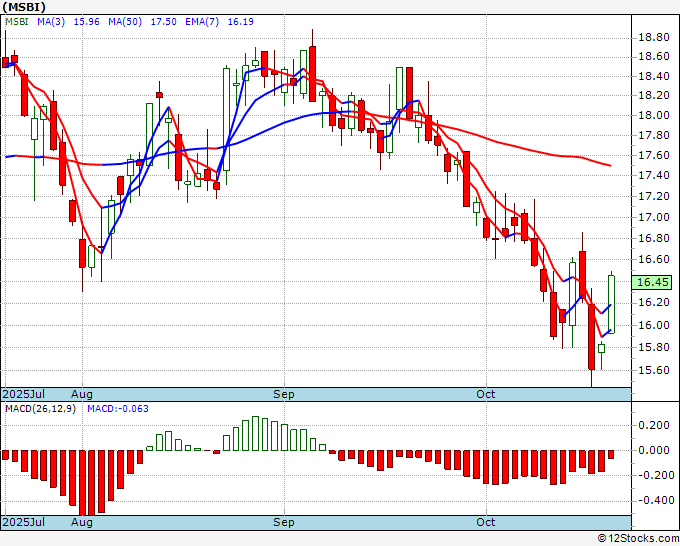Click the latest green candlestick near 16.45

click(611, 304)
